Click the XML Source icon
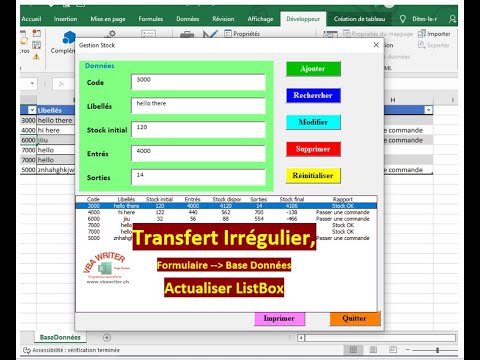This screenshot has width=480, height=360. click(330, 34)
